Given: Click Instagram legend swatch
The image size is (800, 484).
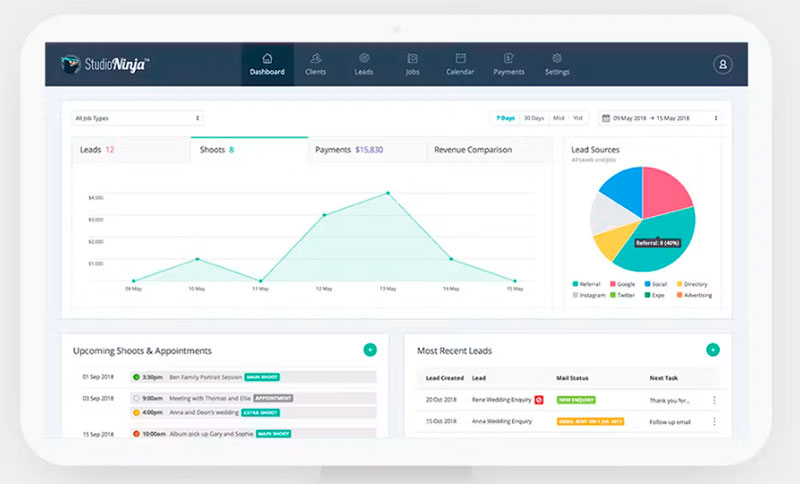Looking at the screenshot, I should (576, 295).
